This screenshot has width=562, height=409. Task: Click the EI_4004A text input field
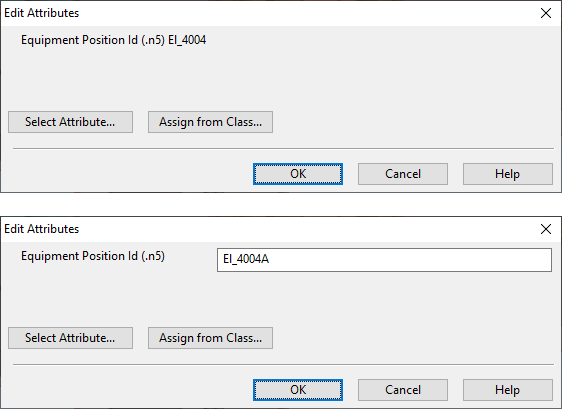point(384,260)
